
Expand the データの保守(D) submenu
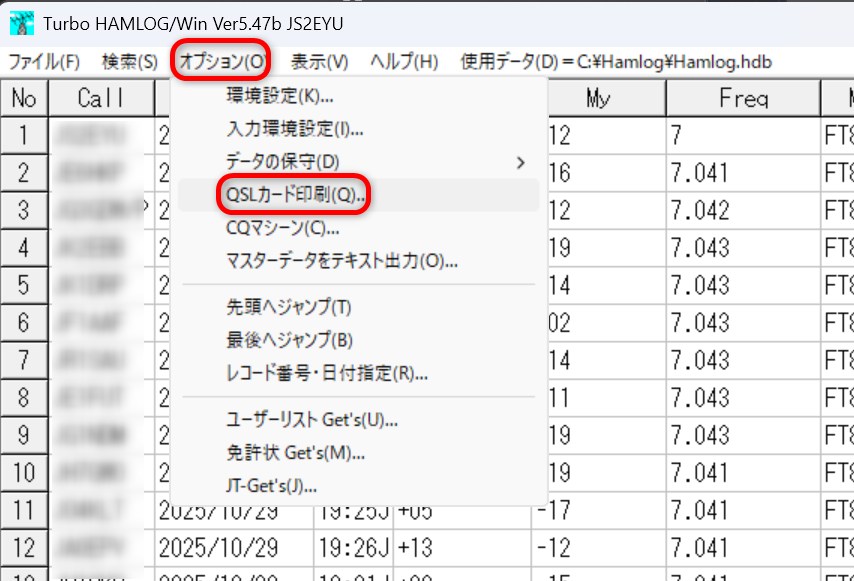pyautogui.click(x=283, y=161)
